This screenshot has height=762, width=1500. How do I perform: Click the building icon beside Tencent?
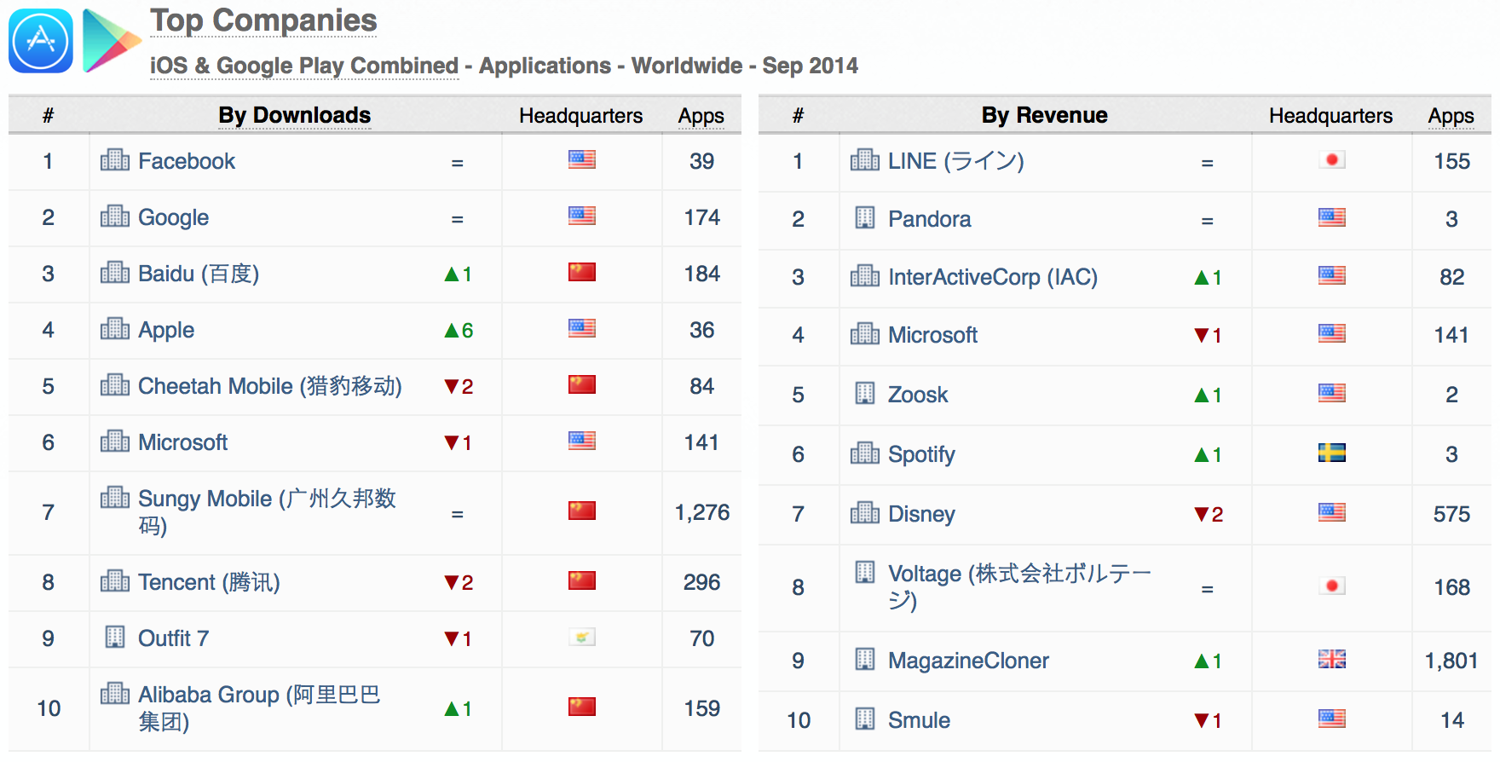pos(115,581)
